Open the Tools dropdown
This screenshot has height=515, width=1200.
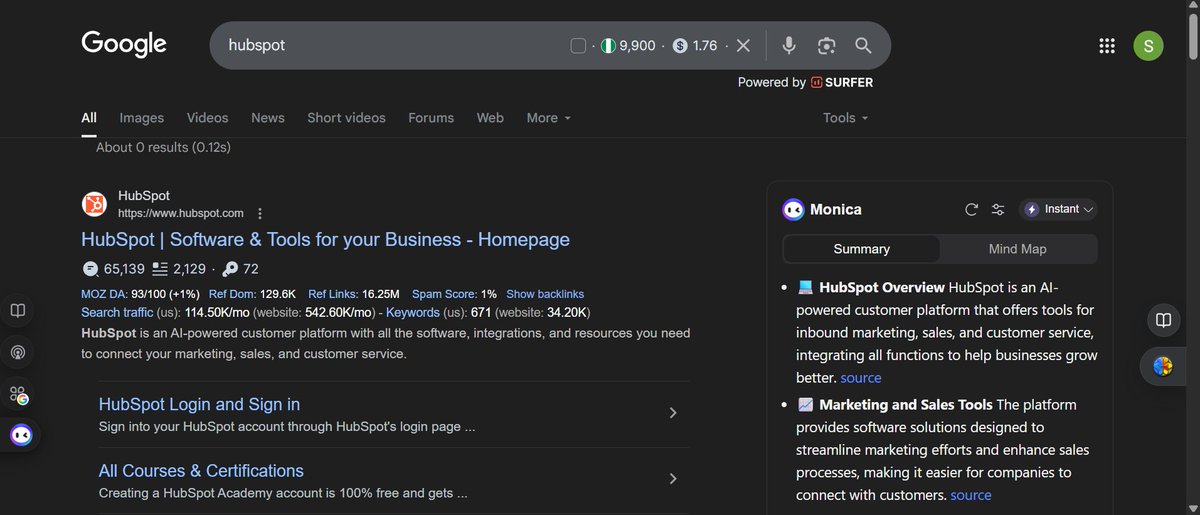pos(845,118)
